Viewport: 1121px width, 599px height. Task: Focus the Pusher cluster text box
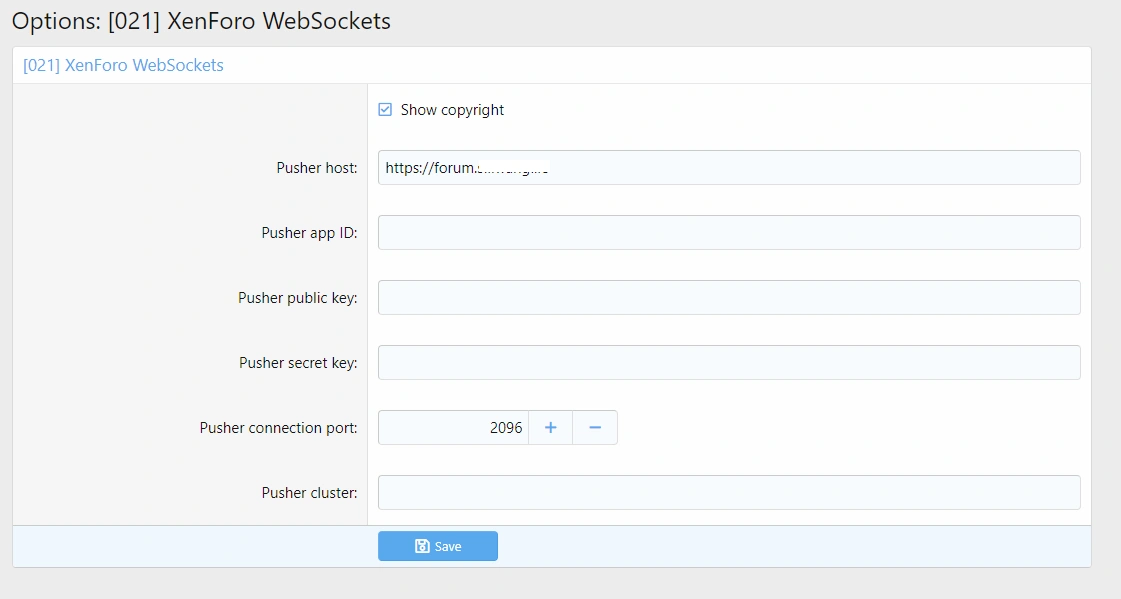click(728, 493)
